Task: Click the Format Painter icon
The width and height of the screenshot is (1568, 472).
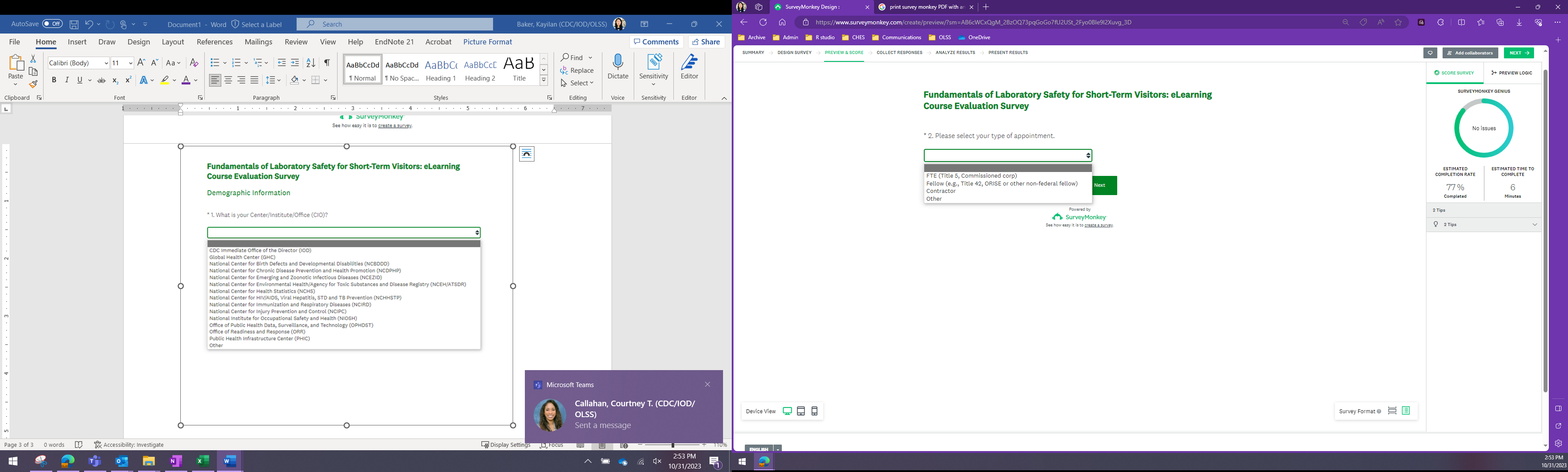Action: [x=34, y=84]
